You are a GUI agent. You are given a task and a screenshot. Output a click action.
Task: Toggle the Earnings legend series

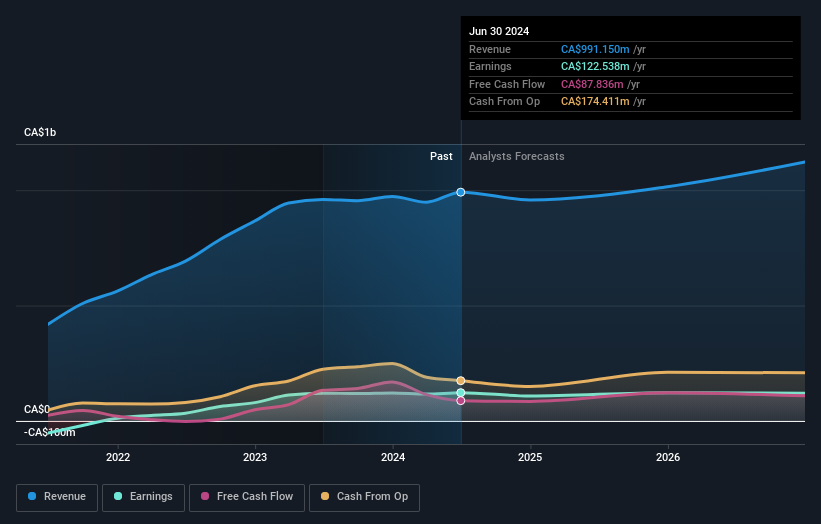pos(143,497)
